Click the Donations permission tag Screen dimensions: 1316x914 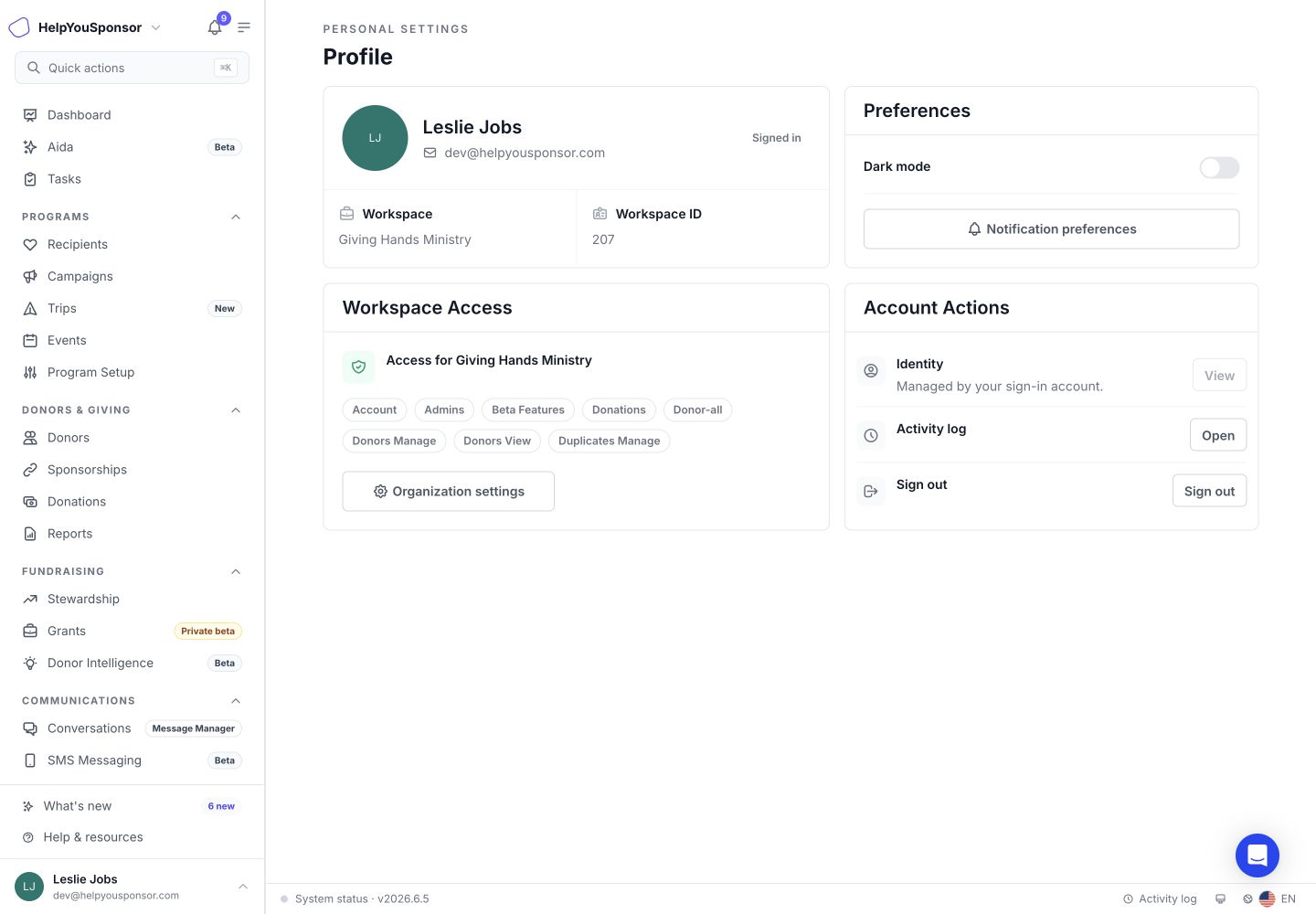coord(619,410)
